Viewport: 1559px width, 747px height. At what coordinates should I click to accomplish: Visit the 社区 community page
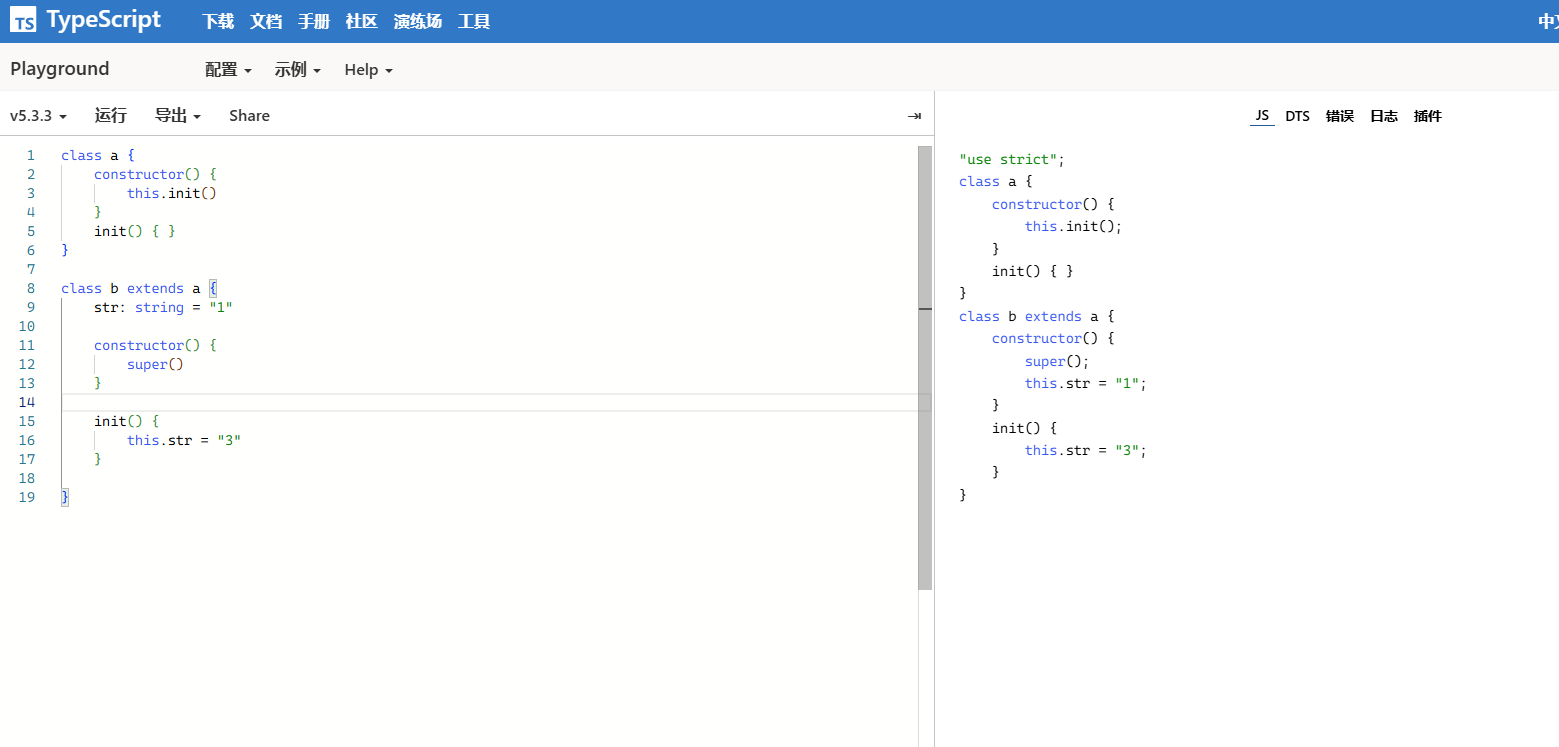(x=362, y=21)
